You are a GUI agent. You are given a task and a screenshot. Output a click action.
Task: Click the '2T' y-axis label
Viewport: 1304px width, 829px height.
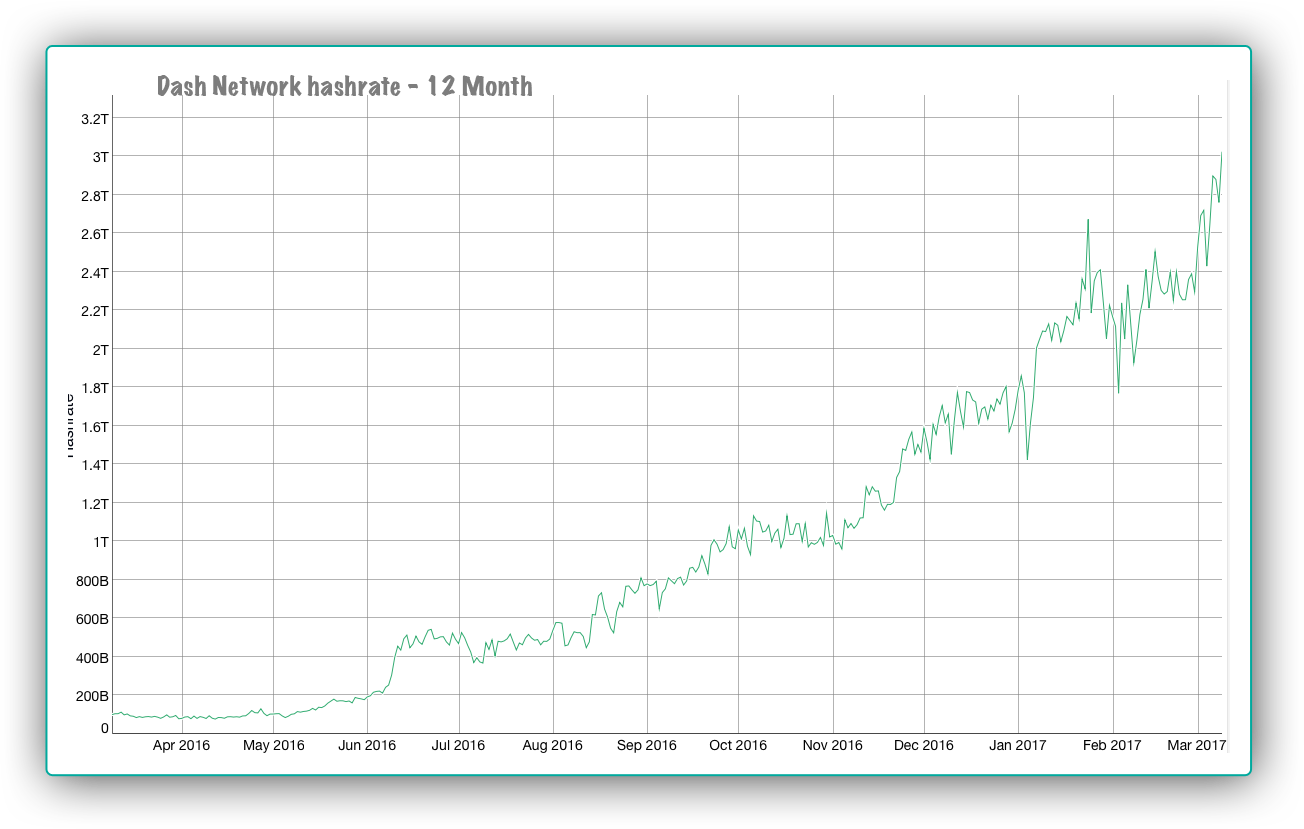[x=100, y=350]
